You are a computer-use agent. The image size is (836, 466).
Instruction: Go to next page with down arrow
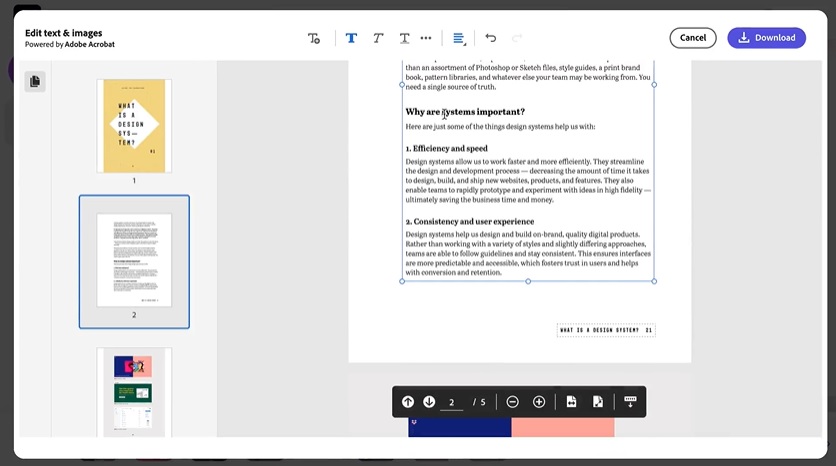tap(429, 402)
